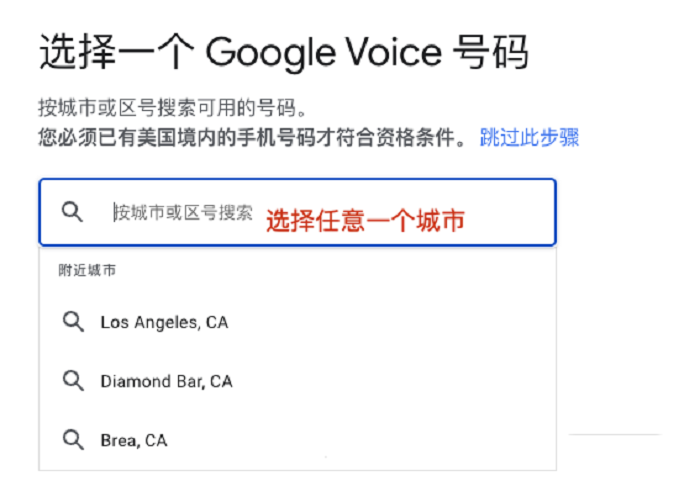Click the search icon beside Diamond Bar, CA
The width and height of the screenshot is (700, 481).
73,381
